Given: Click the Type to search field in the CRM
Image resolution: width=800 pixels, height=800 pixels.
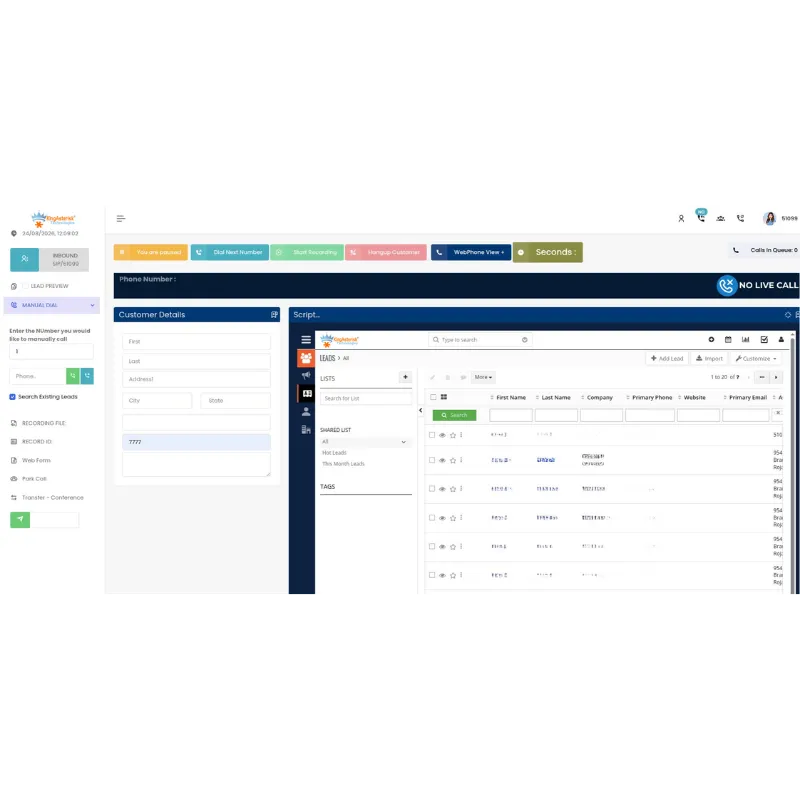Looking at the screenshot, I should pos(480,340).
